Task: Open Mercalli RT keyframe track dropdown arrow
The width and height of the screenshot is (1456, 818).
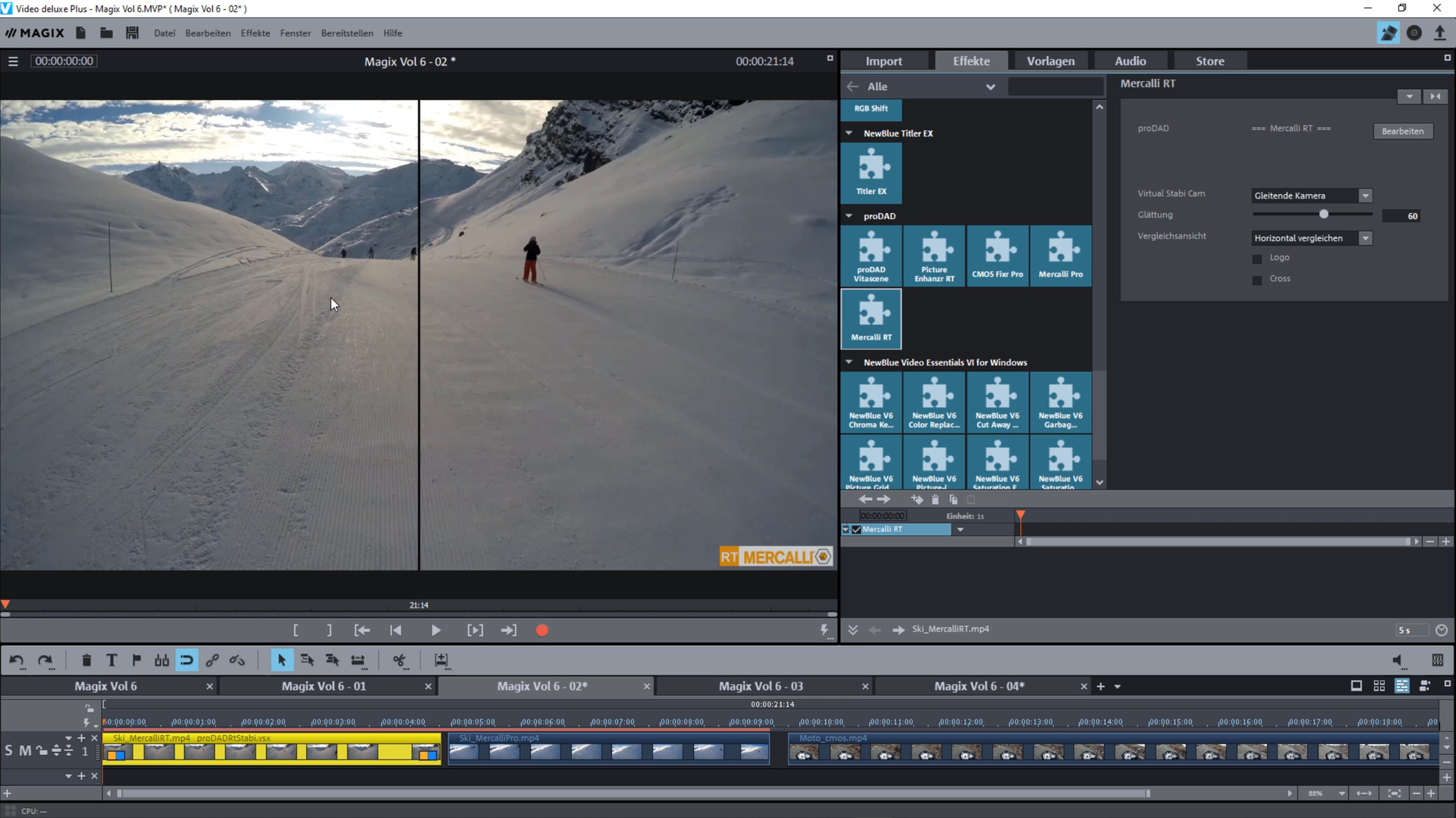Action: pos(960,529)
